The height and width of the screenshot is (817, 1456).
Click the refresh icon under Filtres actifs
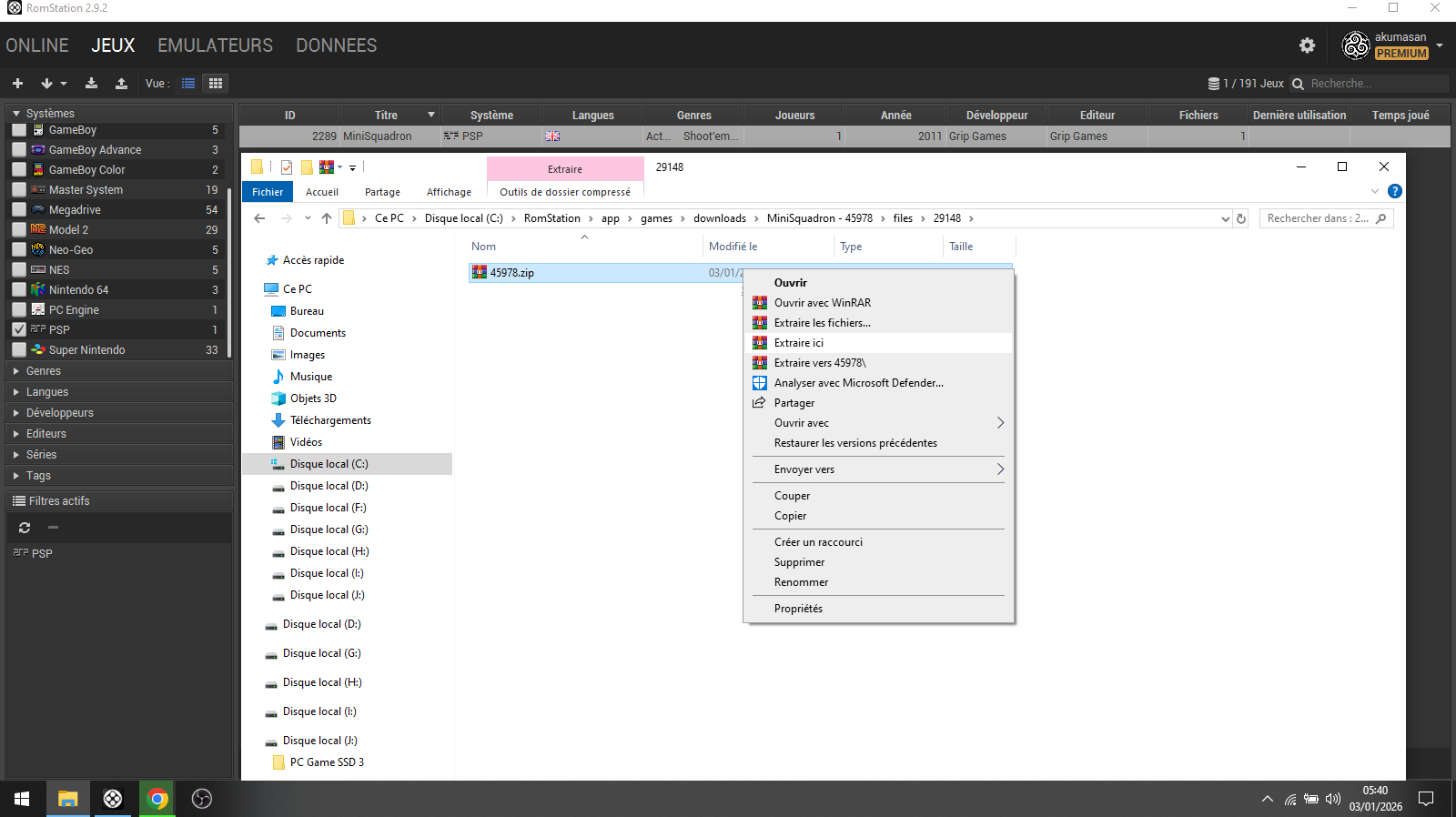(25, 528)
